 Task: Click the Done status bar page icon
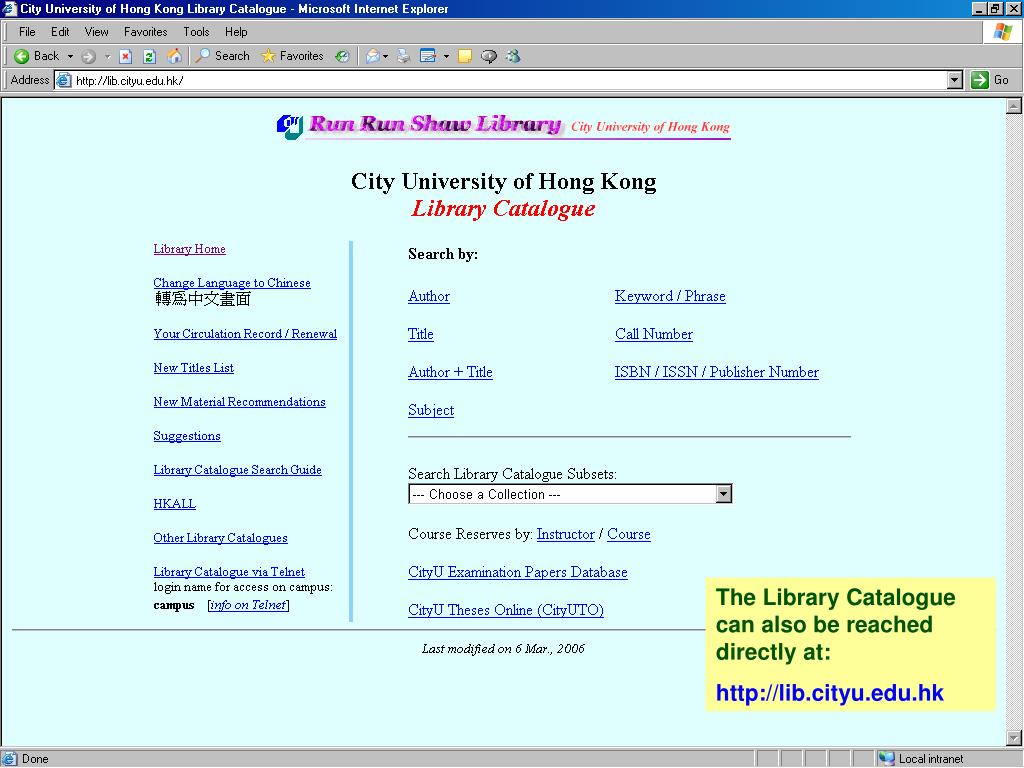(x=9, y=758)
